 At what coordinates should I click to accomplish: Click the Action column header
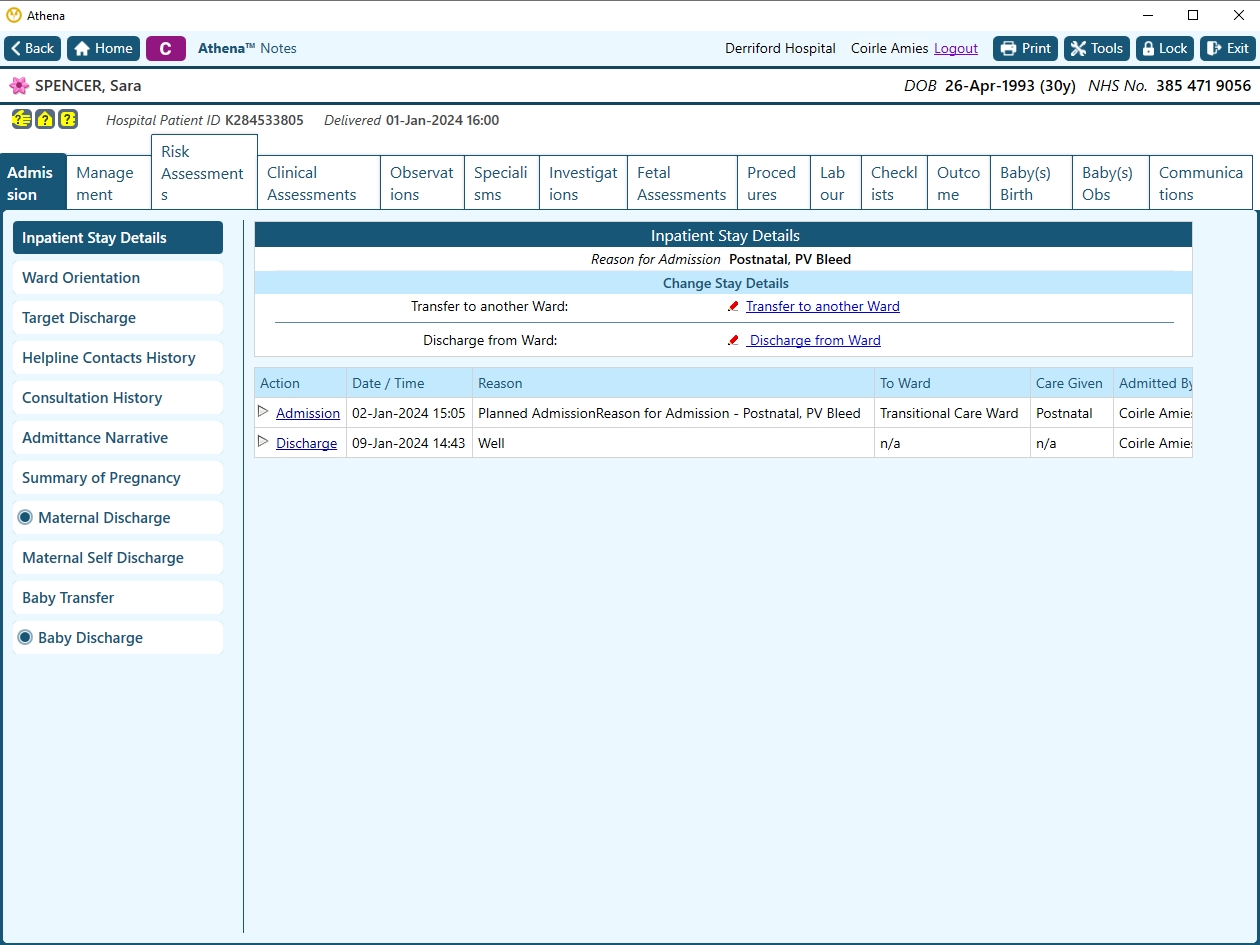(x=300, y=383)
